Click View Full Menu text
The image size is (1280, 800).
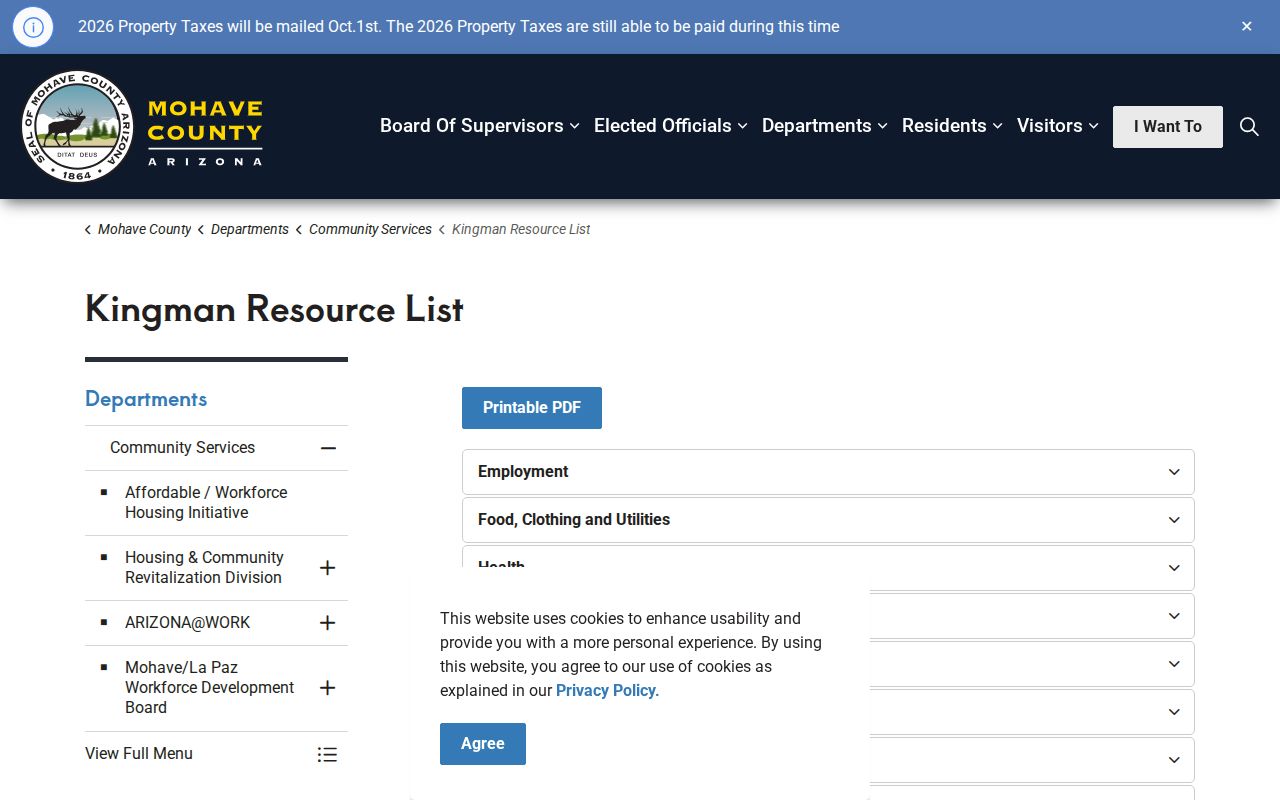(139, 754)
